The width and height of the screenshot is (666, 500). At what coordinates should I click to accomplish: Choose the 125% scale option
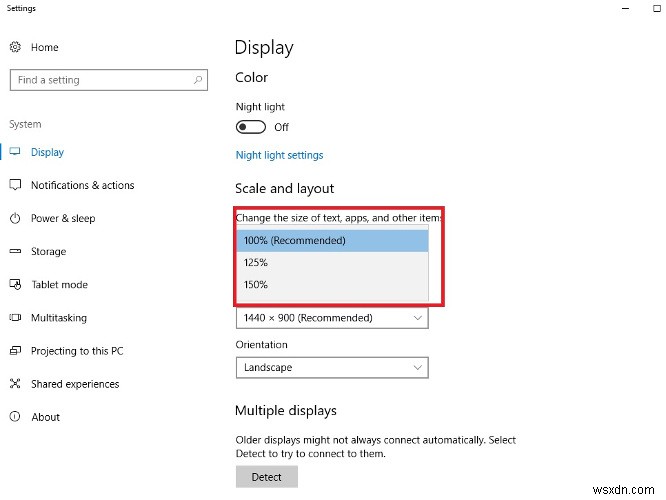click(333, 263)
